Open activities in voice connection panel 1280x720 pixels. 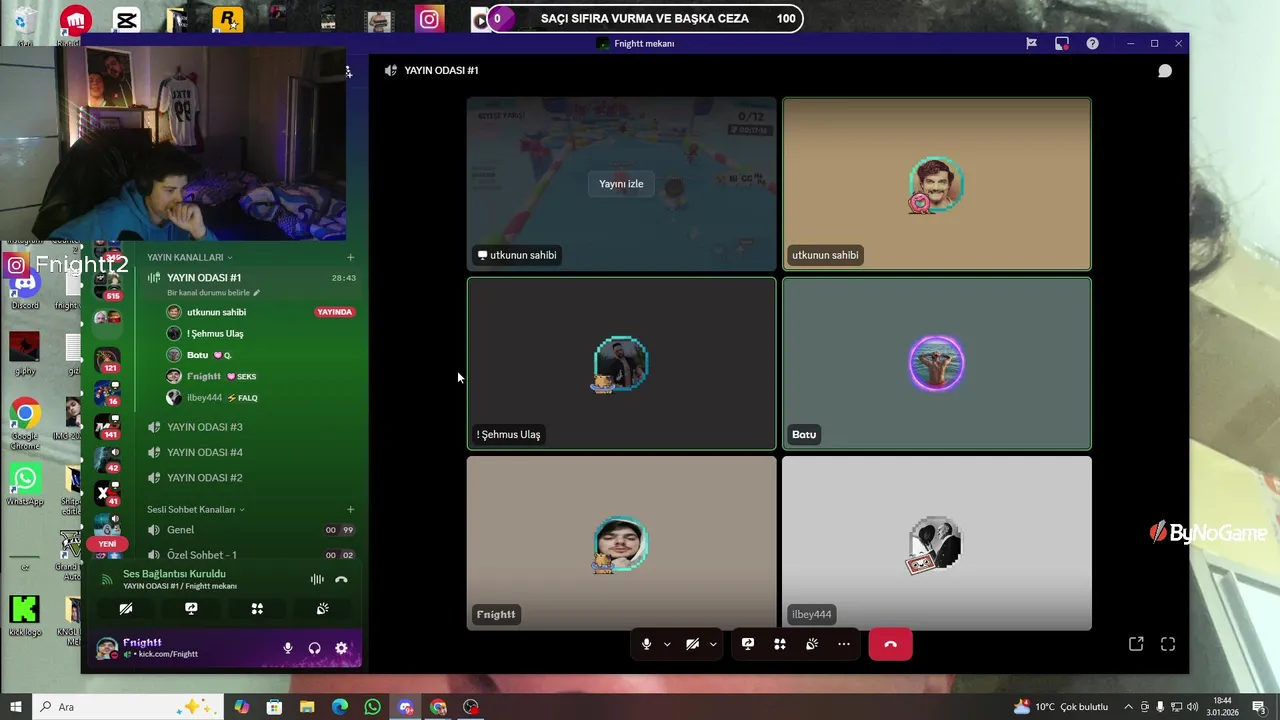257,608
